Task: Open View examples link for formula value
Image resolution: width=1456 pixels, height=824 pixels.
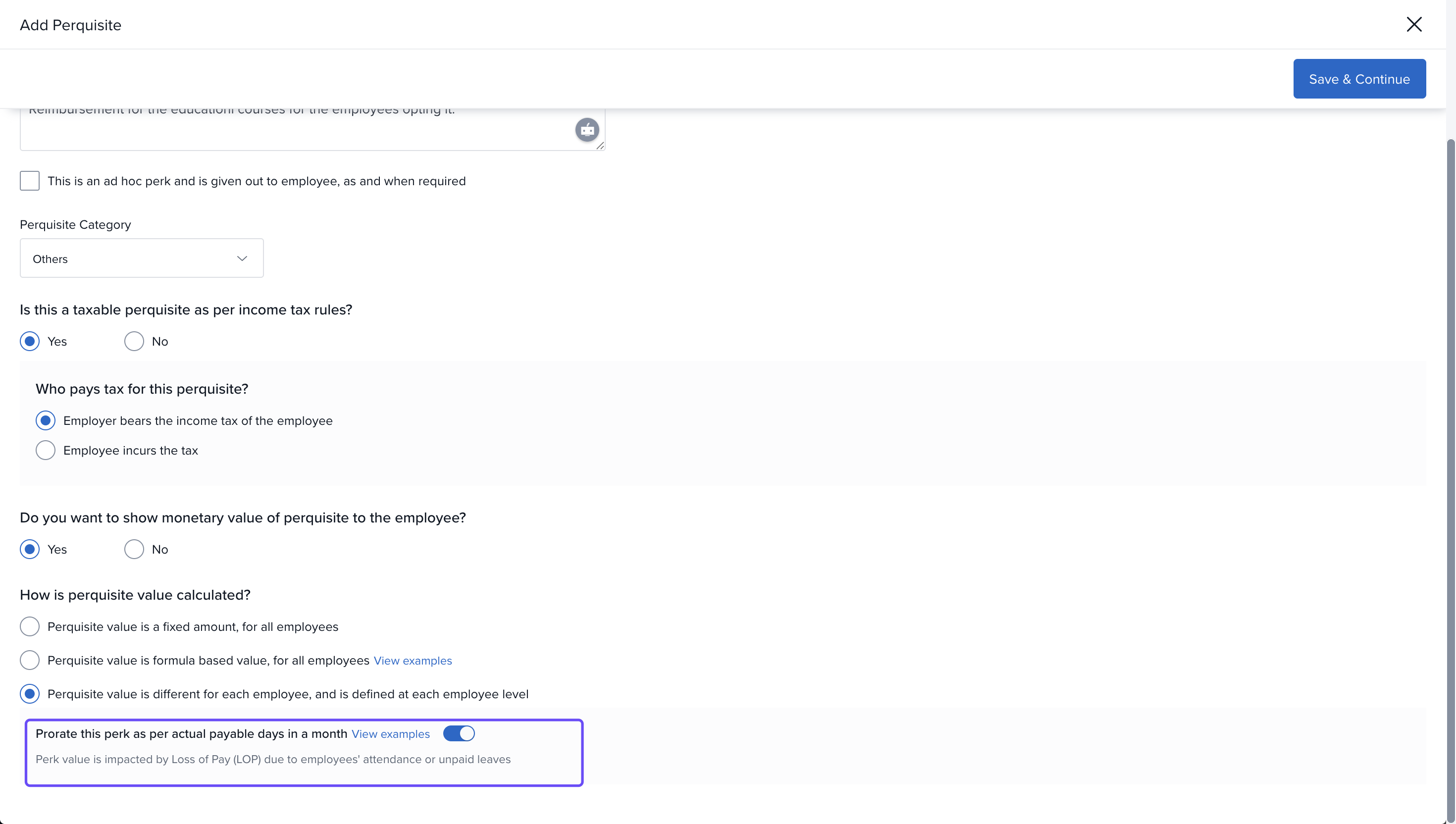Action: click(413, 661)
